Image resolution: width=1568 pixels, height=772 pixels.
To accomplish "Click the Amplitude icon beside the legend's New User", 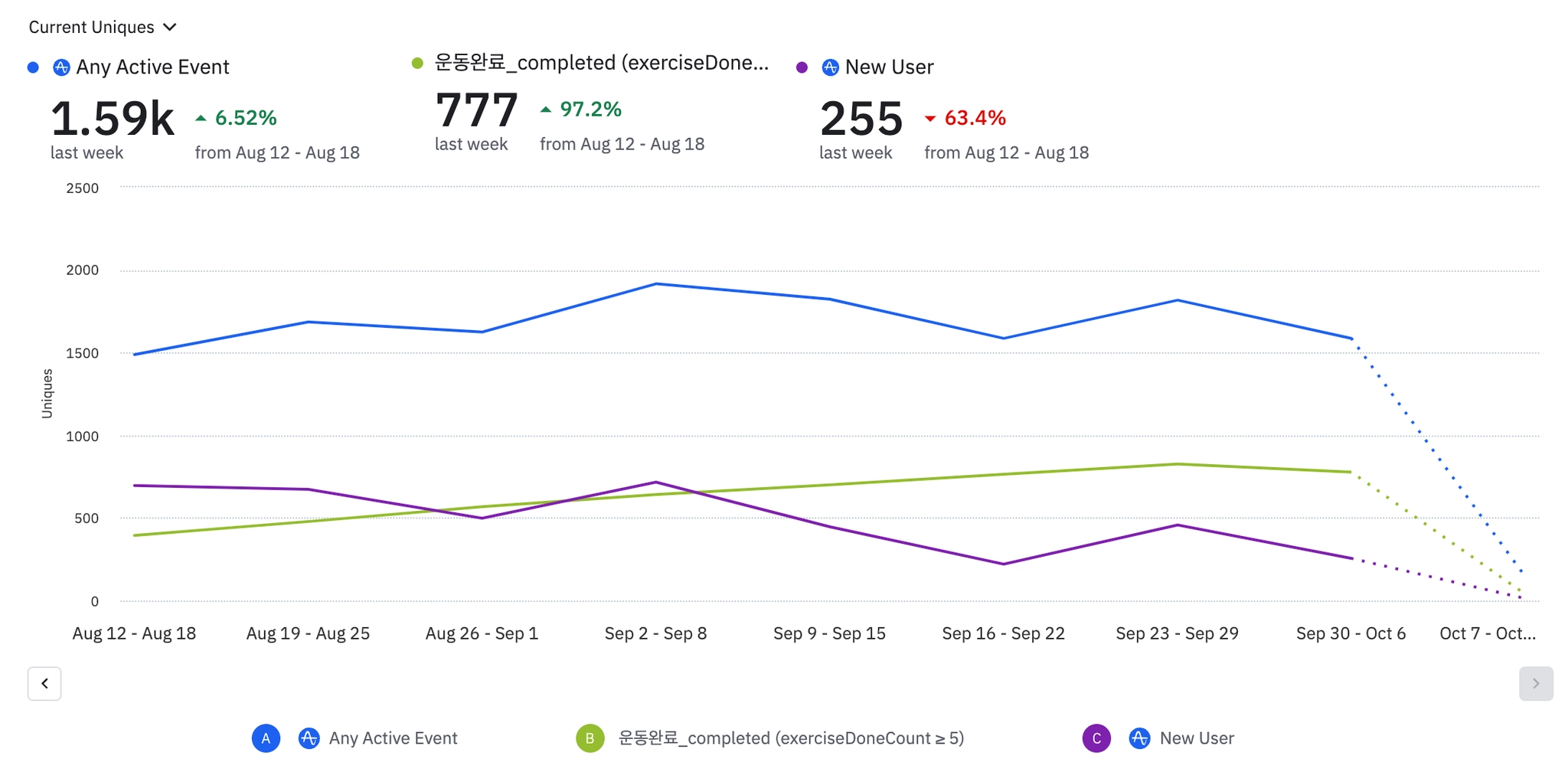I will coord(1139,738).
